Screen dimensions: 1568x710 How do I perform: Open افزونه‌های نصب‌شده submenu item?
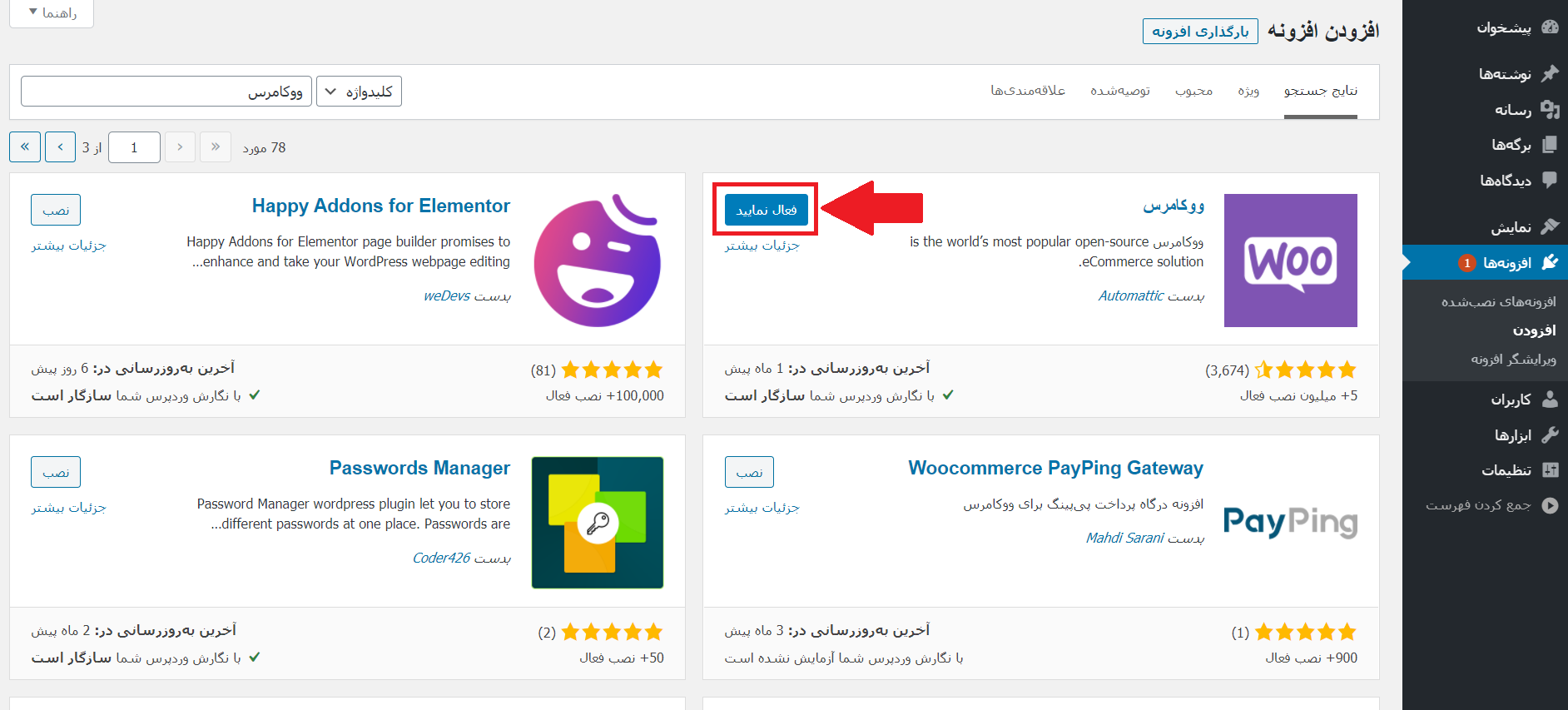pos(1498,301)
